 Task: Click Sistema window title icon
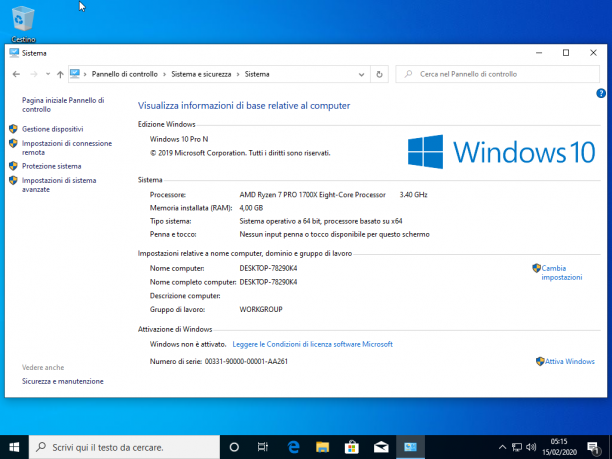coord(14,53)
